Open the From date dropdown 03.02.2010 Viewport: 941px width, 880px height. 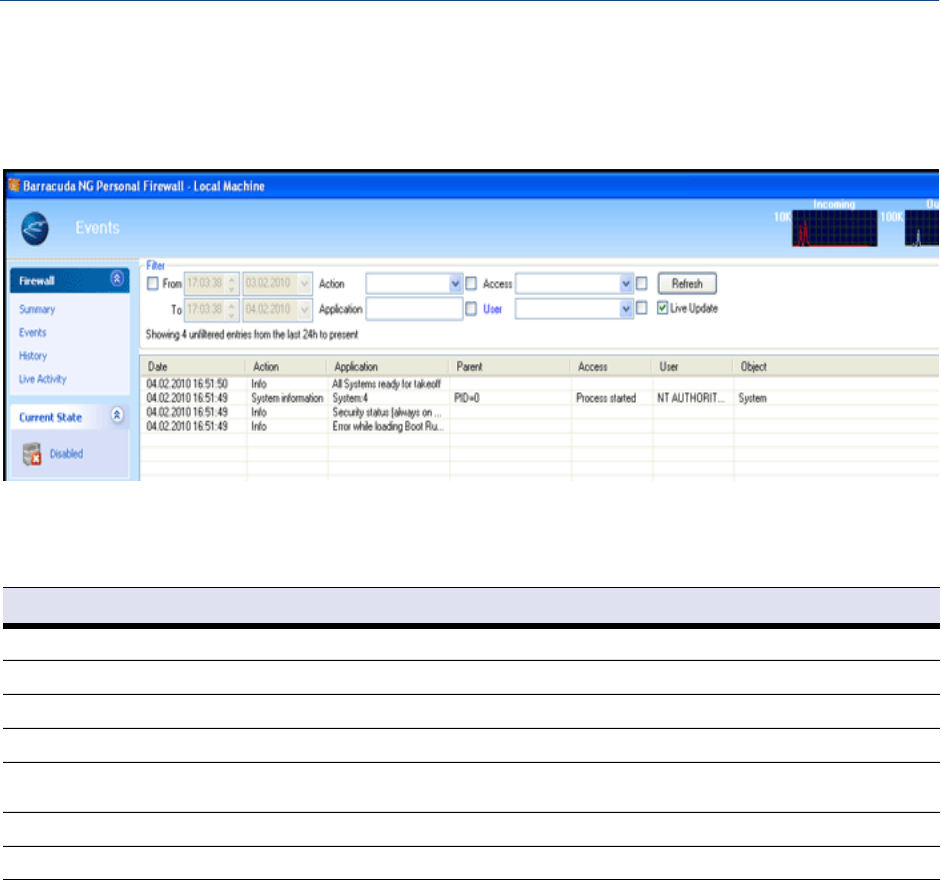305,283
